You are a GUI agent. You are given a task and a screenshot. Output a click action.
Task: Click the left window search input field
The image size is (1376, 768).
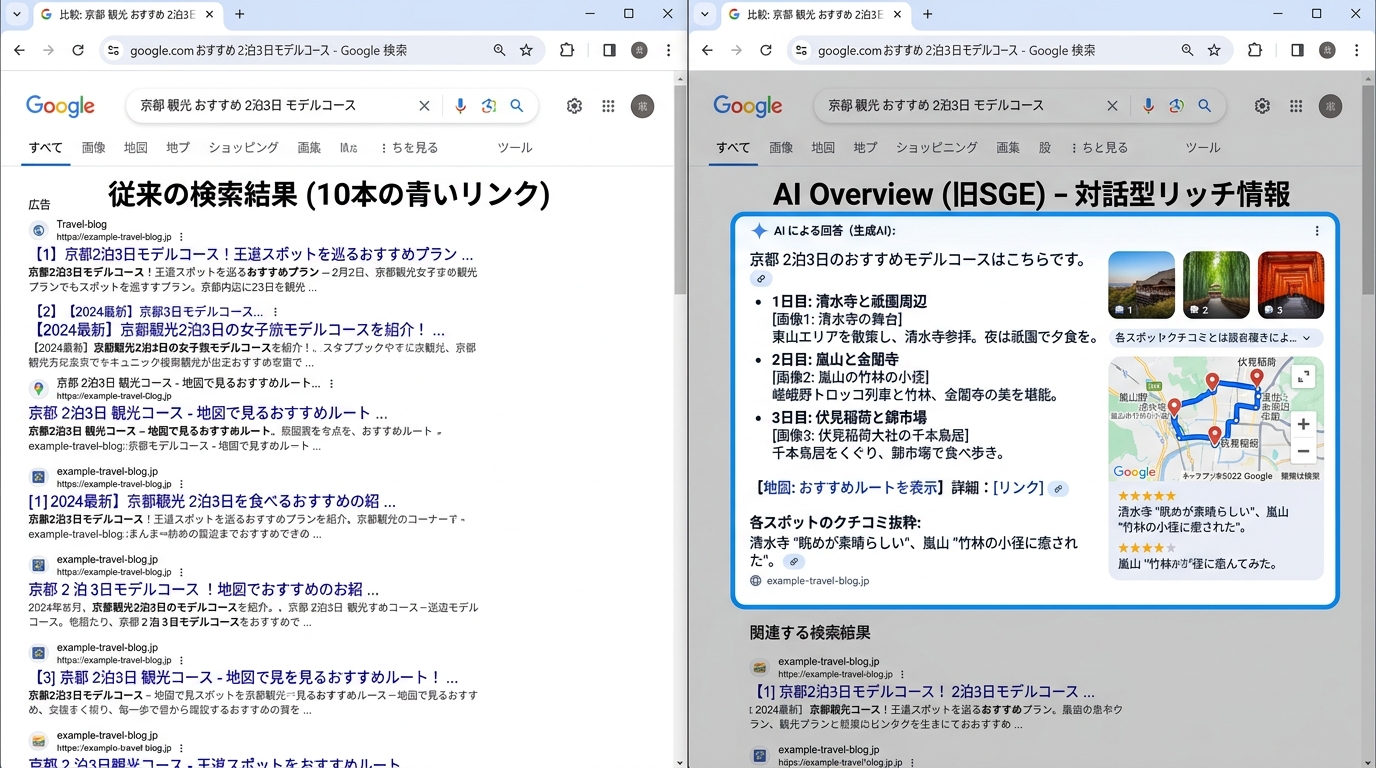point(270,106)
